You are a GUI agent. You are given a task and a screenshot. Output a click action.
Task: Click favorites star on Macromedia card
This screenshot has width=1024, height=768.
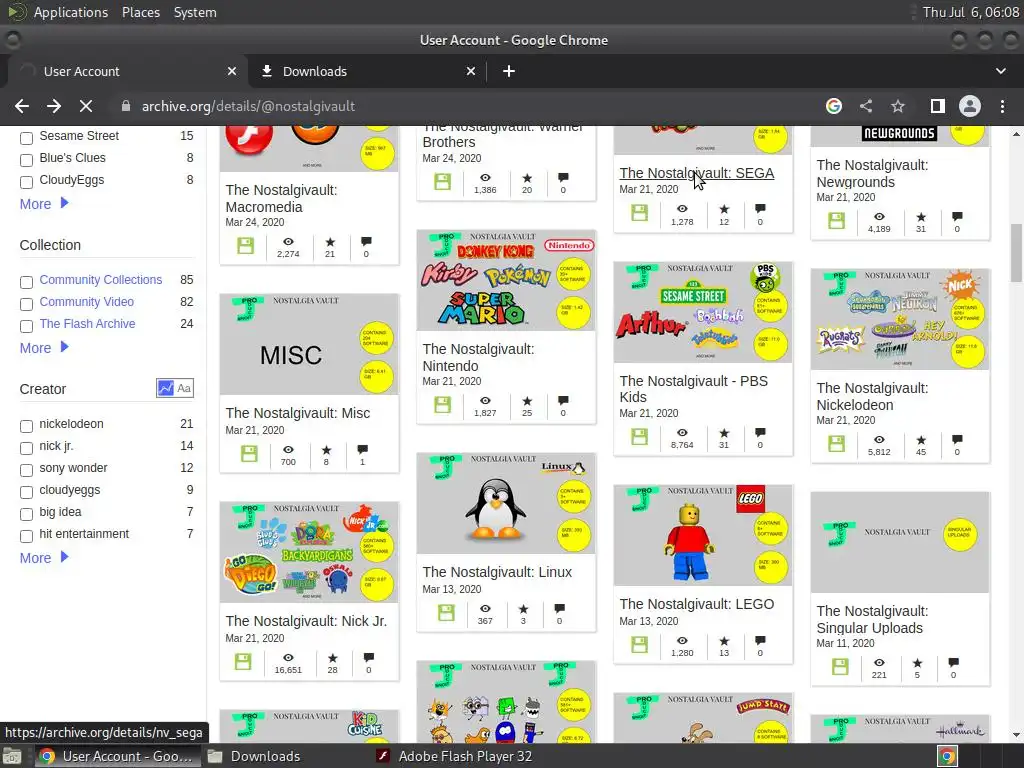pyautogui.click(x=330, y=242)
